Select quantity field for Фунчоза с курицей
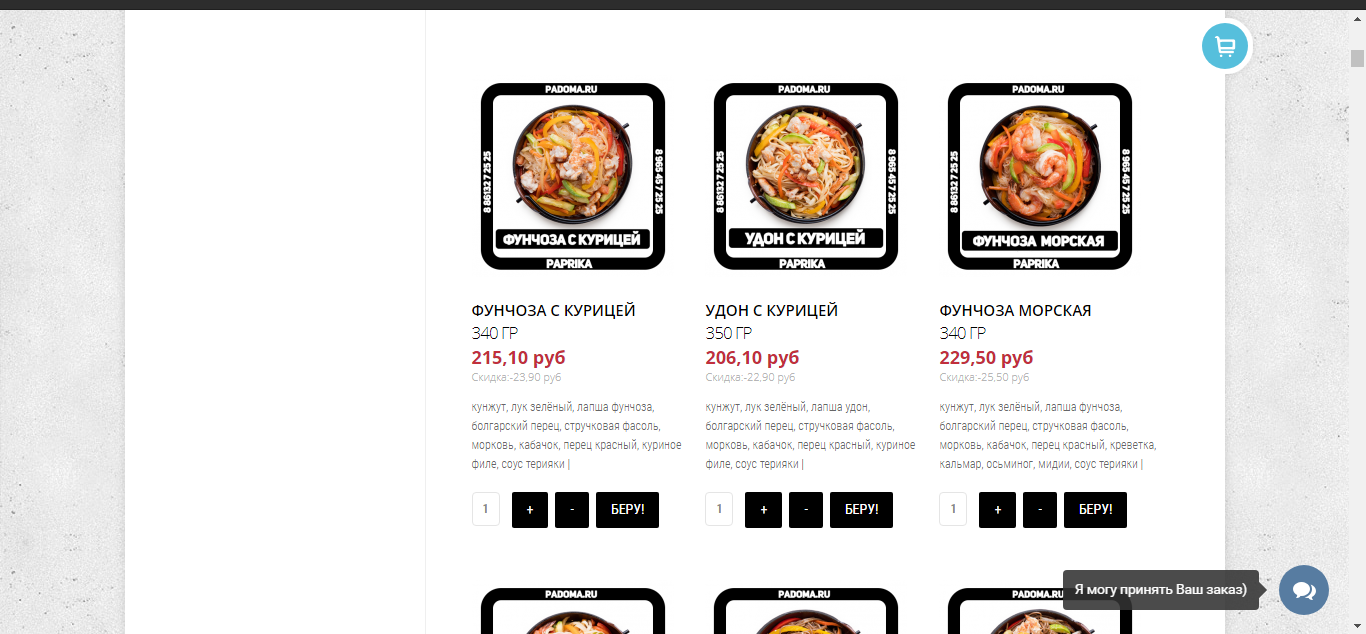The width and height of the screenshot is (1366, 634). [x=486, y=509]
